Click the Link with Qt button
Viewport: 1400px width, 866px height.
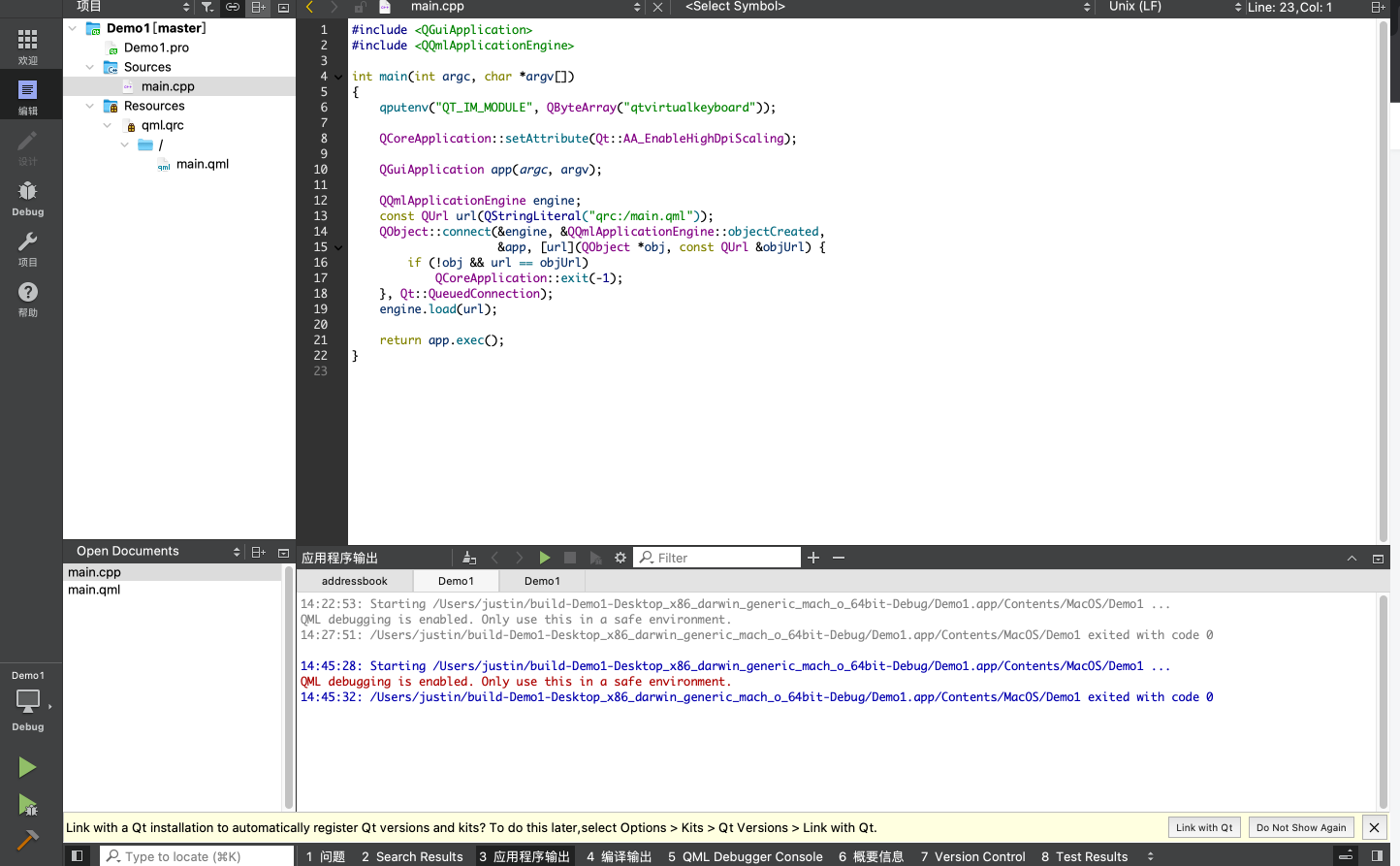point(1204,827)
